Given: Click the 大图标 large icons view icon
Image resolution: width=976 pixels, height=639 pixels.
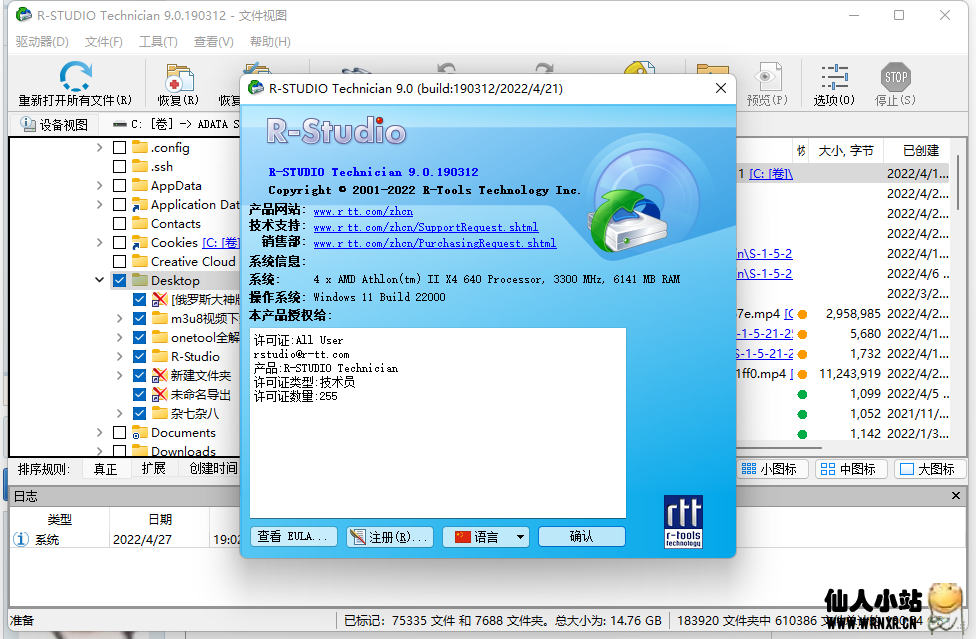Looking at the screenshot, I should pyautogui.click(x=907, y=469).
